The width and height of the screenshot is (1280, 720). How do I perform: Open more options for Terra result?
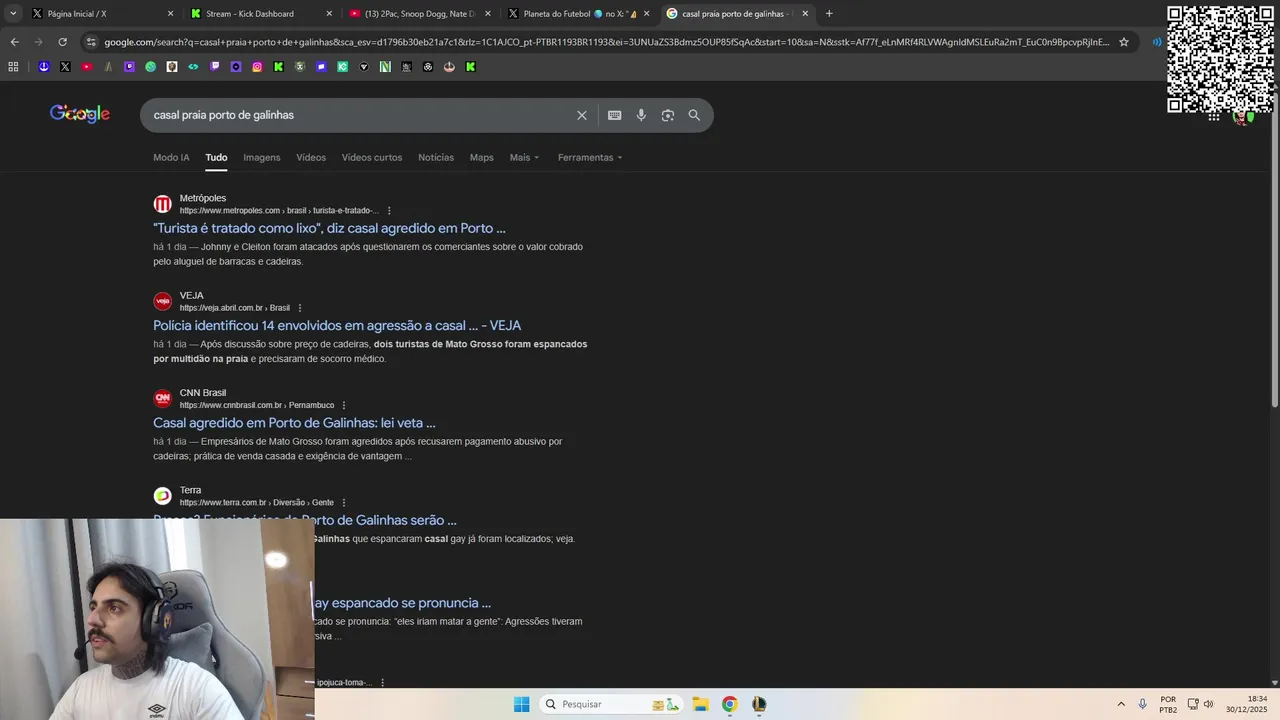pos(344,503)
